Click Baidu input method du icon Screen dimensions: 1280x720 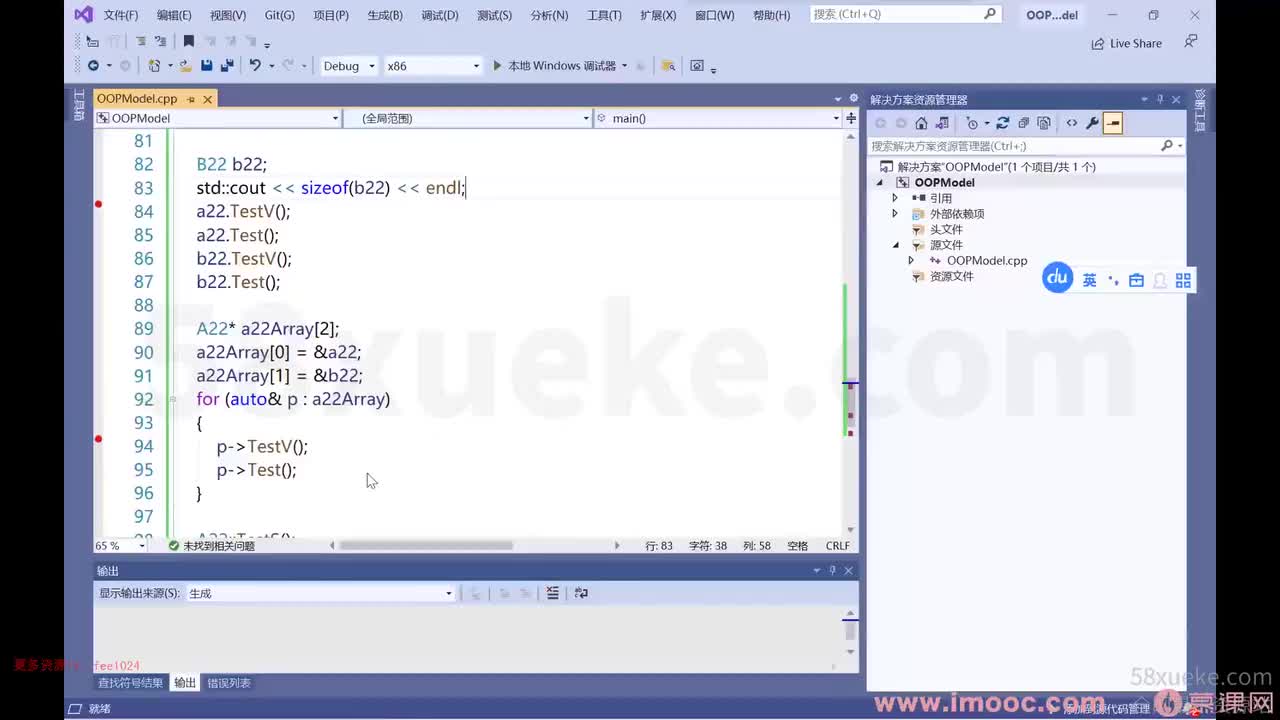coord(1057,278)
